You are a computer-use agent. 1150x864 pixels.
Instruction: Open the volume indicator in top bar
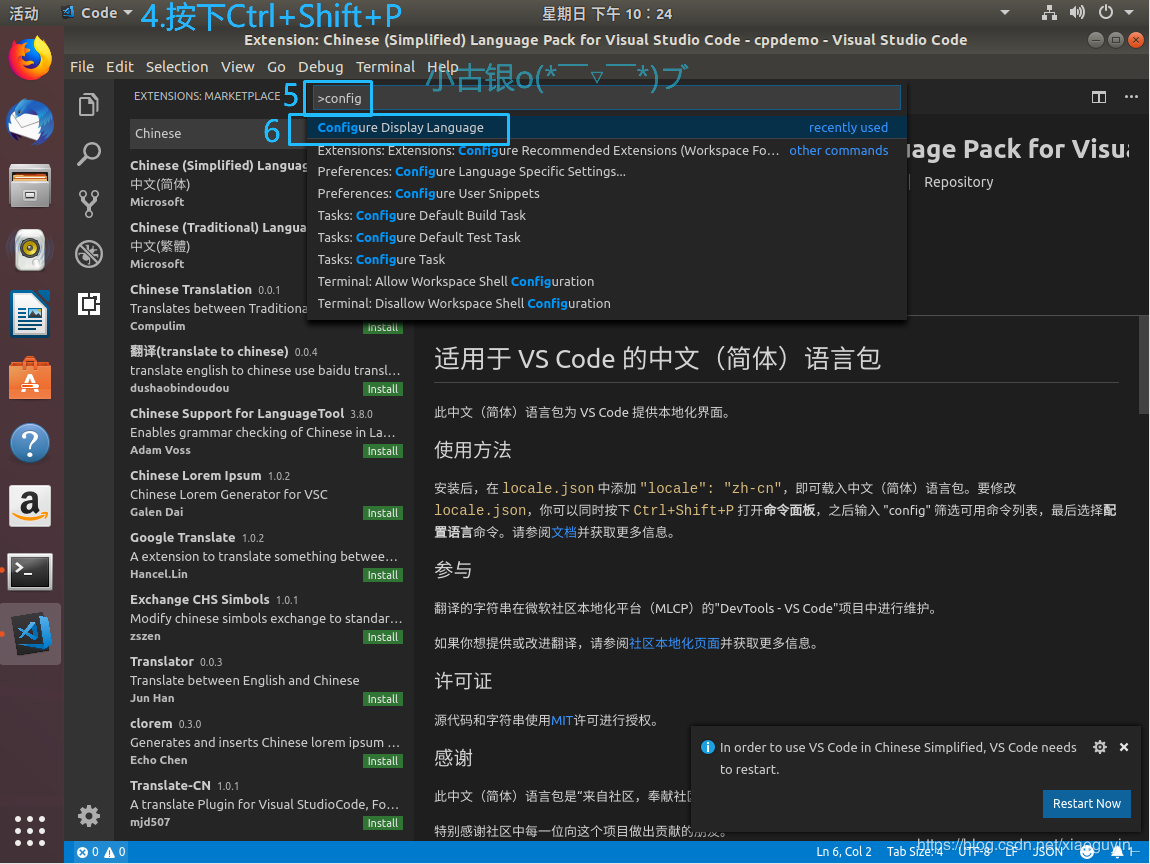(1077, 12)
